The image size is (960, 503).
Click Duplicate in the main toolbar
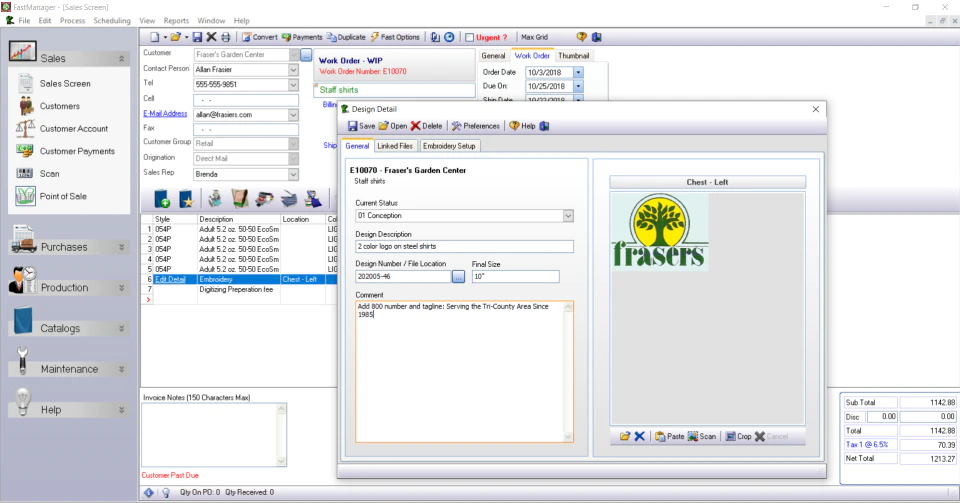coord(346,37)
